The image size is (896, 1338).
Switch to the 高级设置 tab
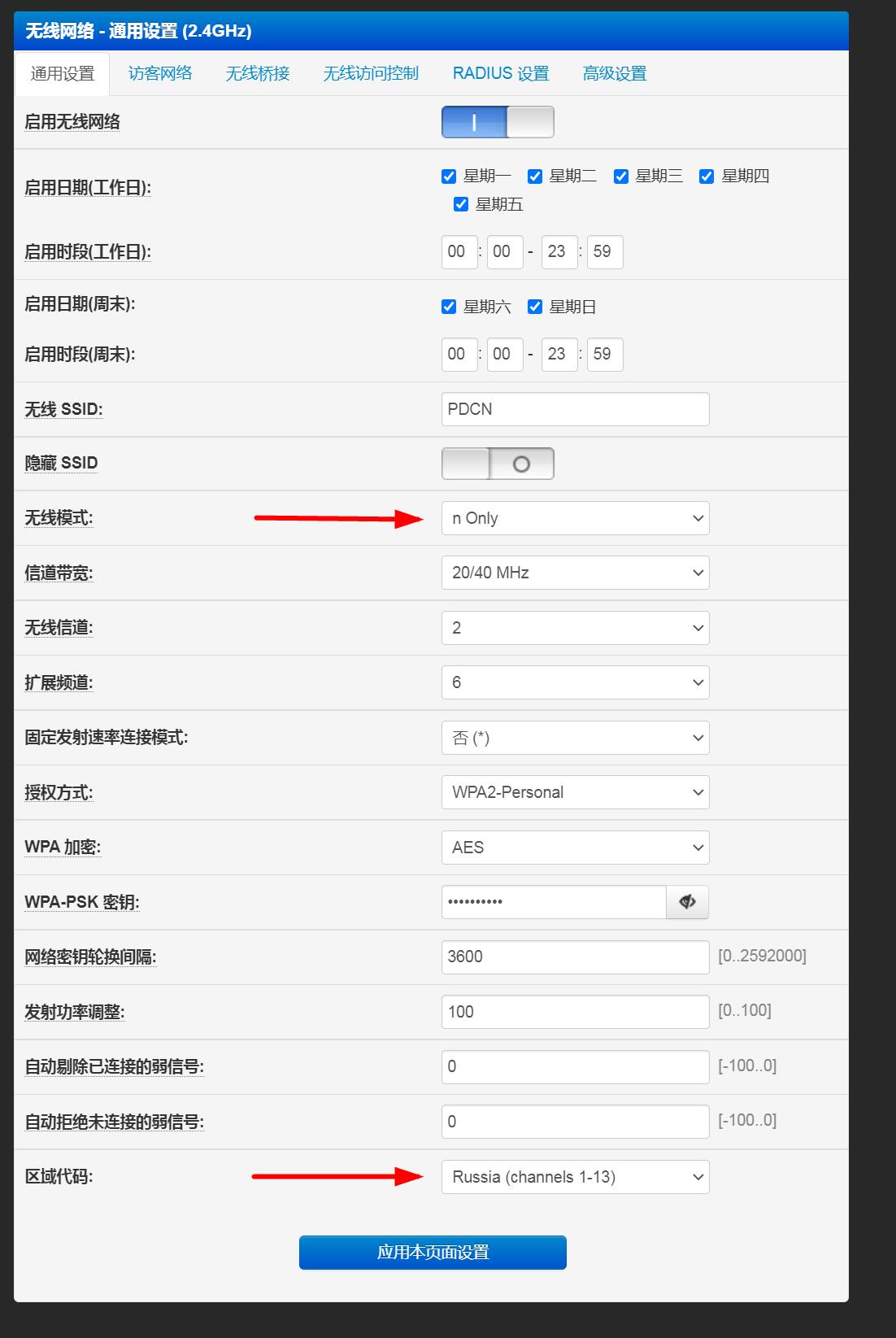pos(615,73)
